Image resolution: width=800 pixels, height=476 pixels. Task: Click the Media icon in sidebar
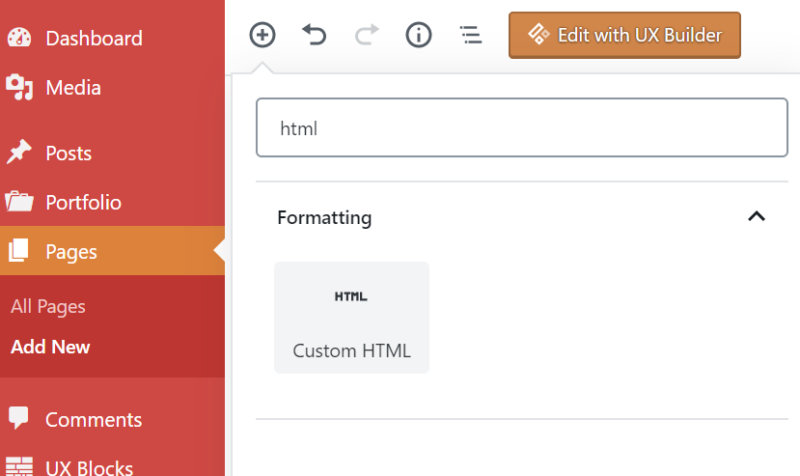tap(19, 88)
